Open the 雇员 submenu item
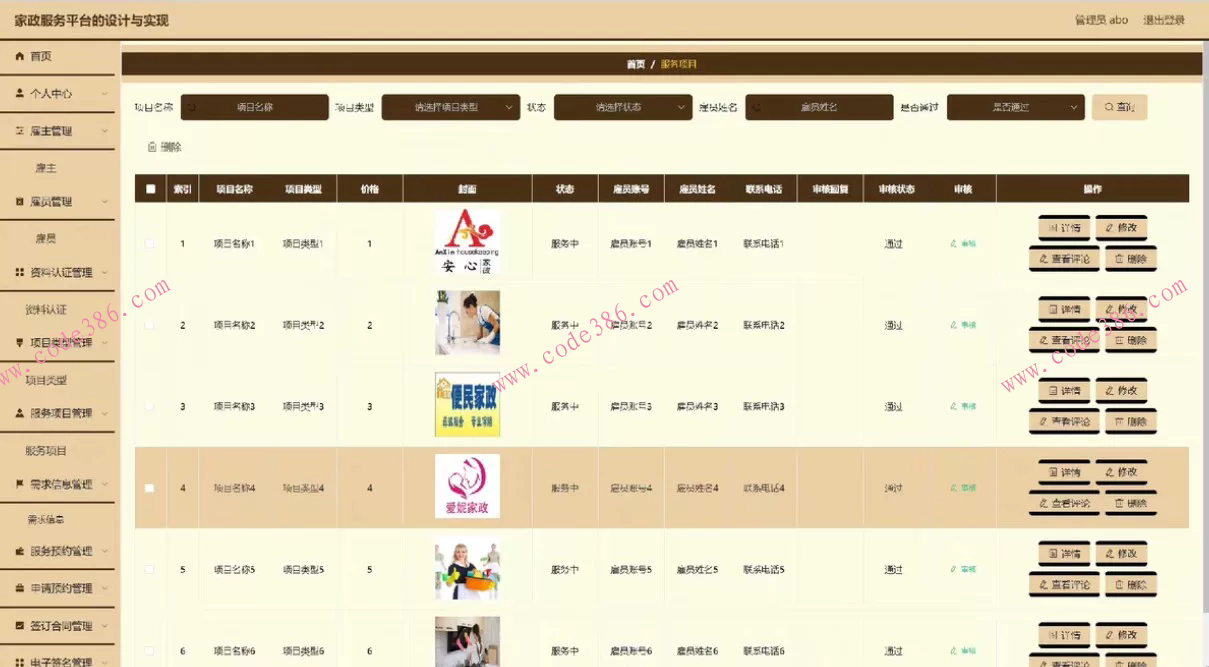The height and width of the screenshot is (667, 1209). (46, 239)
